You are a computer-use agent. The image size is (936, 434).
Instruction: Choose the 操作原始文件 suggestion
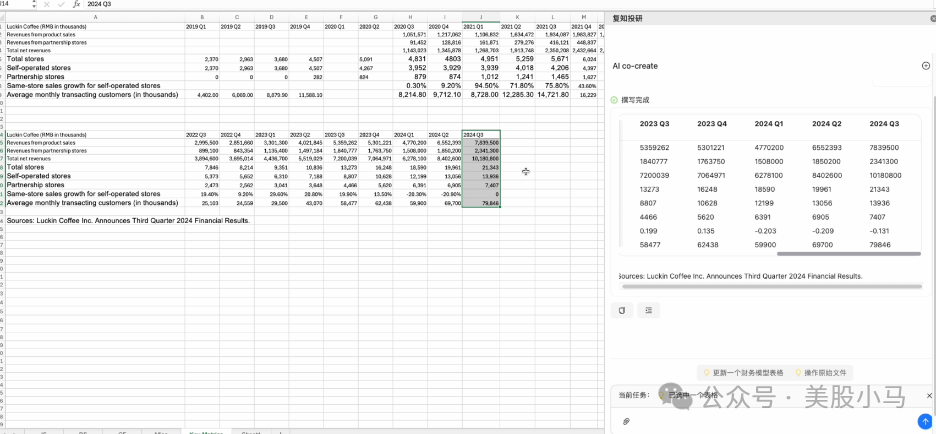tap(820, 373)
